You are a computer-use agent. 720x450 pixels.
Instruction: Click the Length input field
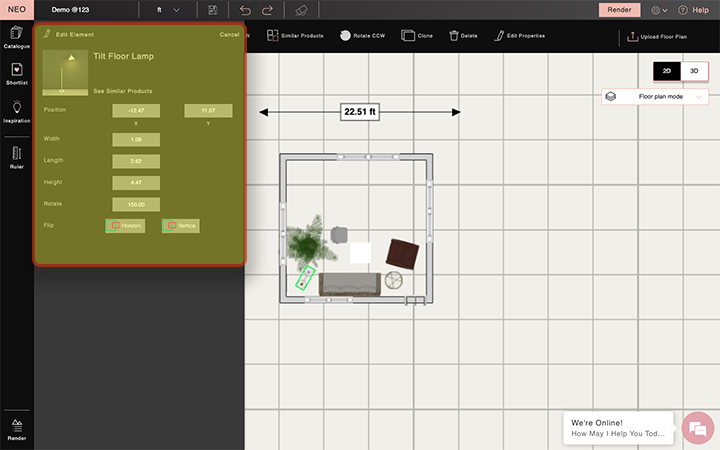[x=136, y=161]
